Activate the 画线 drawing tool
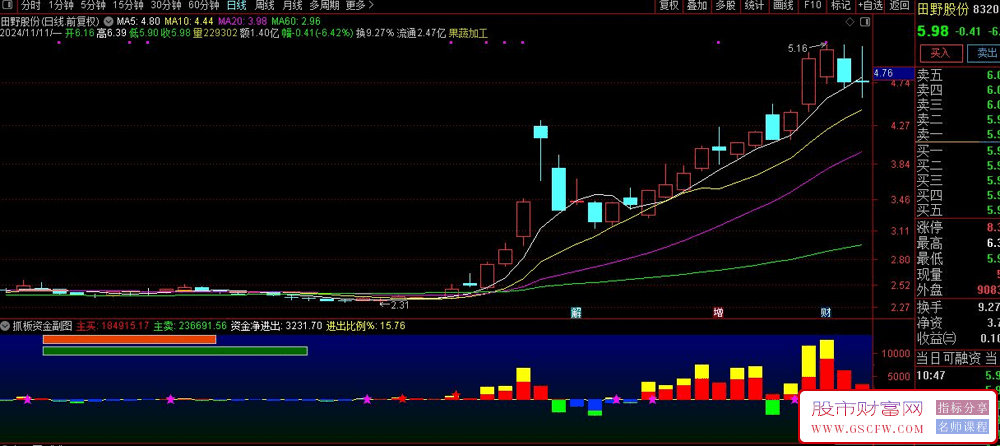The width and height of the screenshot is (1000, 446). coord(783,6)
